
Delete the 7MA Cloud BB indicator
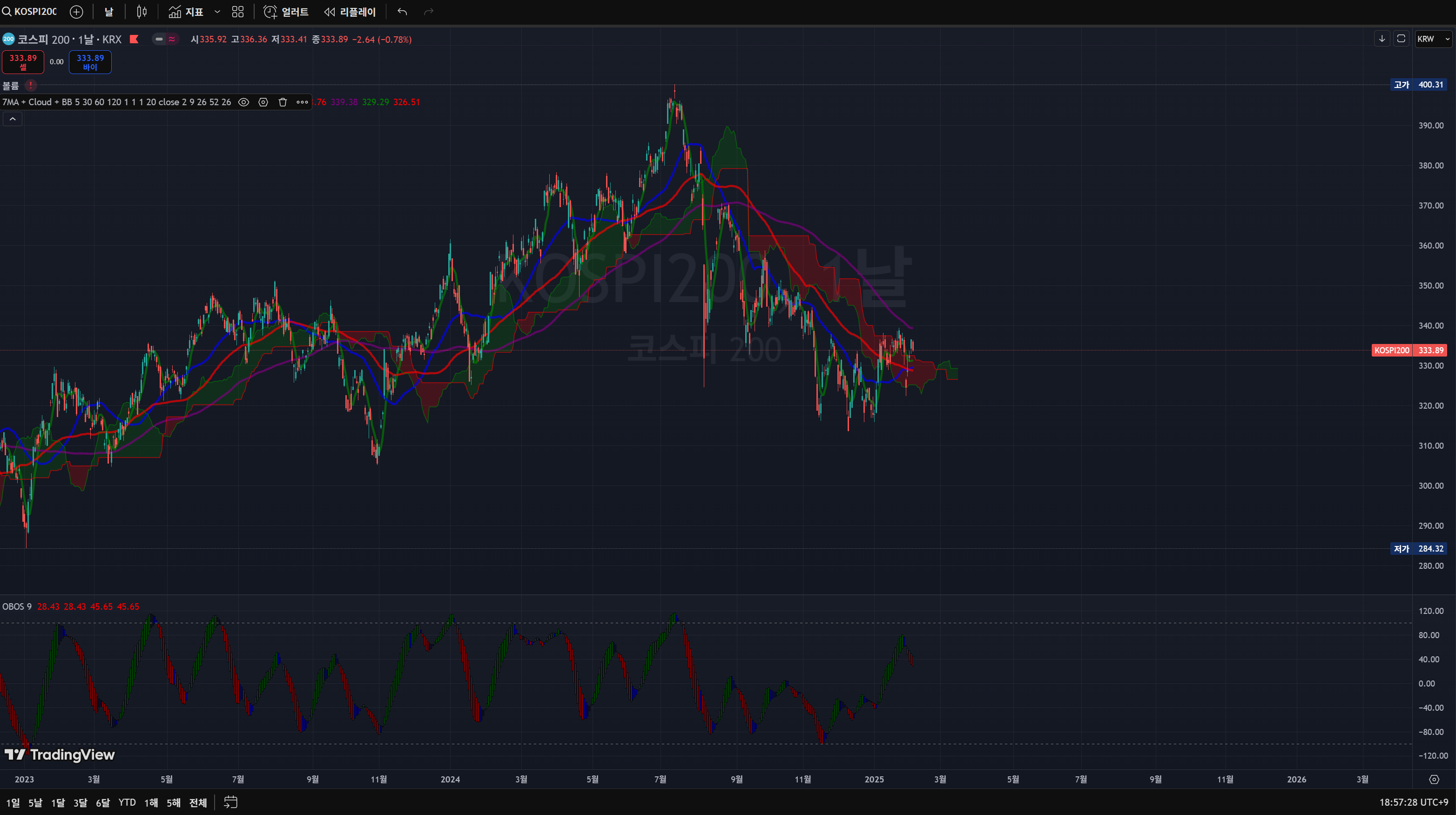coord(283,102)
